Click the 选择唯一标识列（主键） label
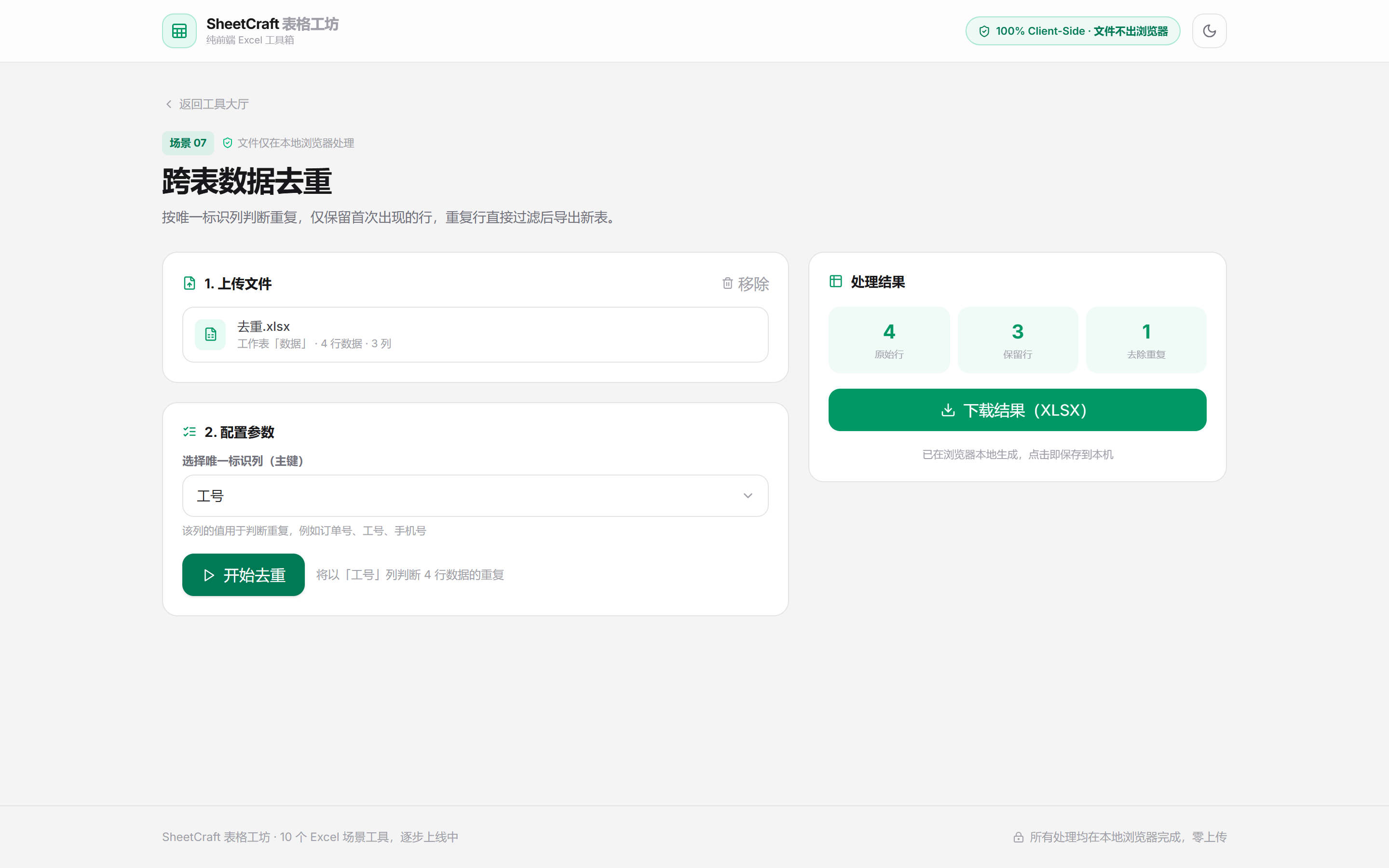The width and height of the screenshot is (1389, 868). pyautogui.click(x=243, y=461)
